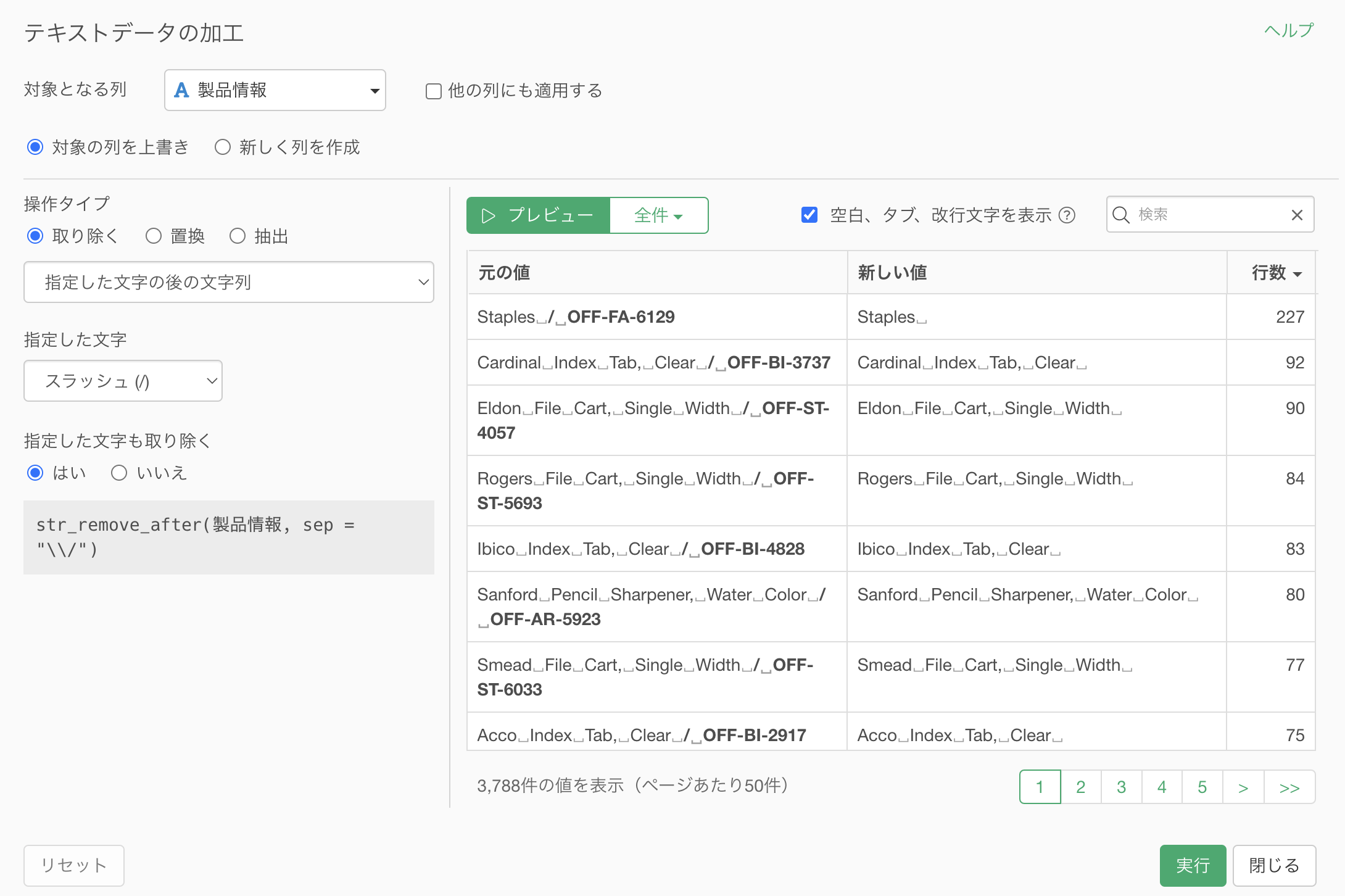
Task: Select 置換 operation type
Action: 154,236
